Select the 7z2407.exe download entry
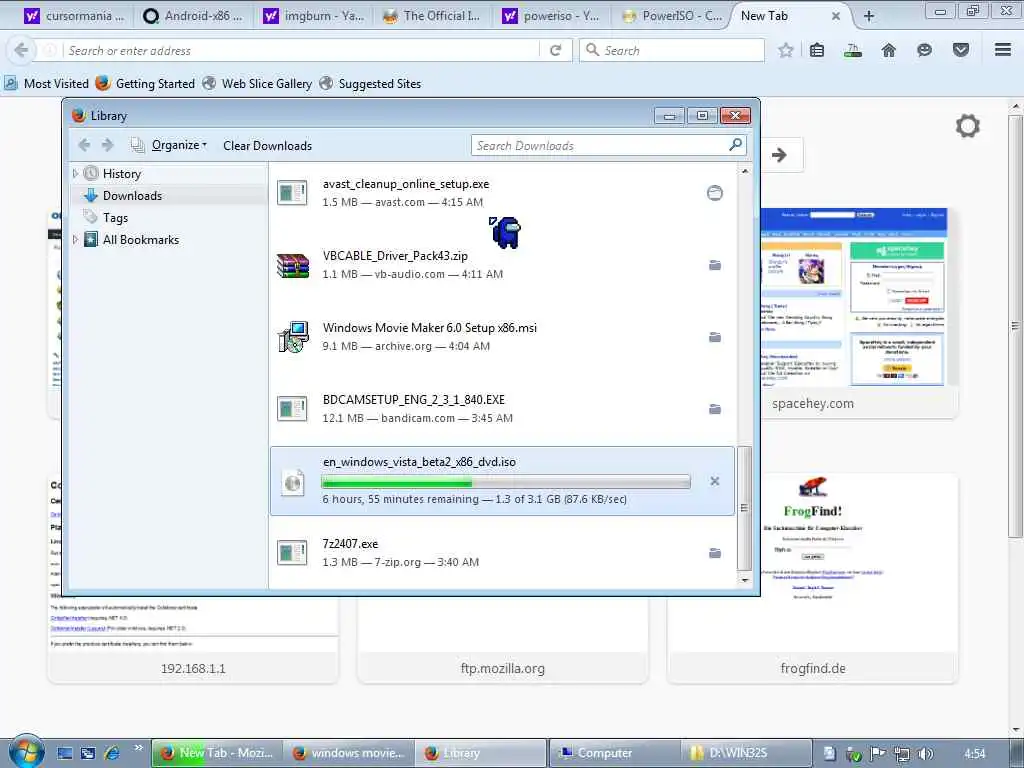1024x768 pixels. (502, 553)
